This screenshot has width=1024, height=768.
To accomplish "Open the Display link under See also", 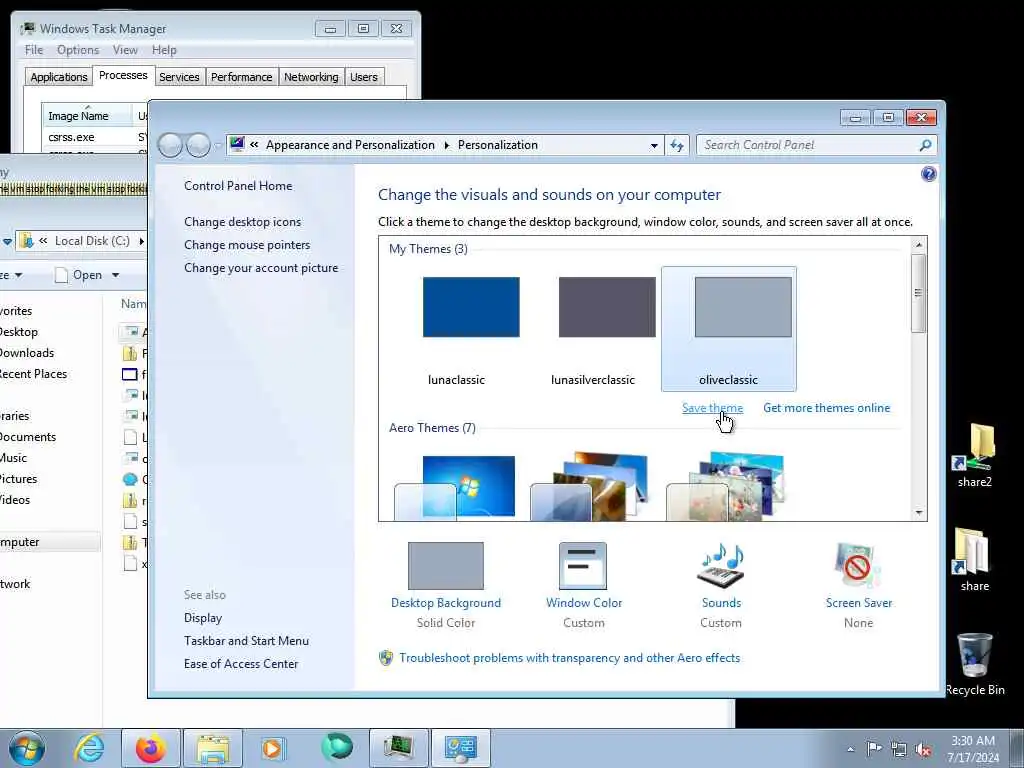I will [x=203, y=617].
